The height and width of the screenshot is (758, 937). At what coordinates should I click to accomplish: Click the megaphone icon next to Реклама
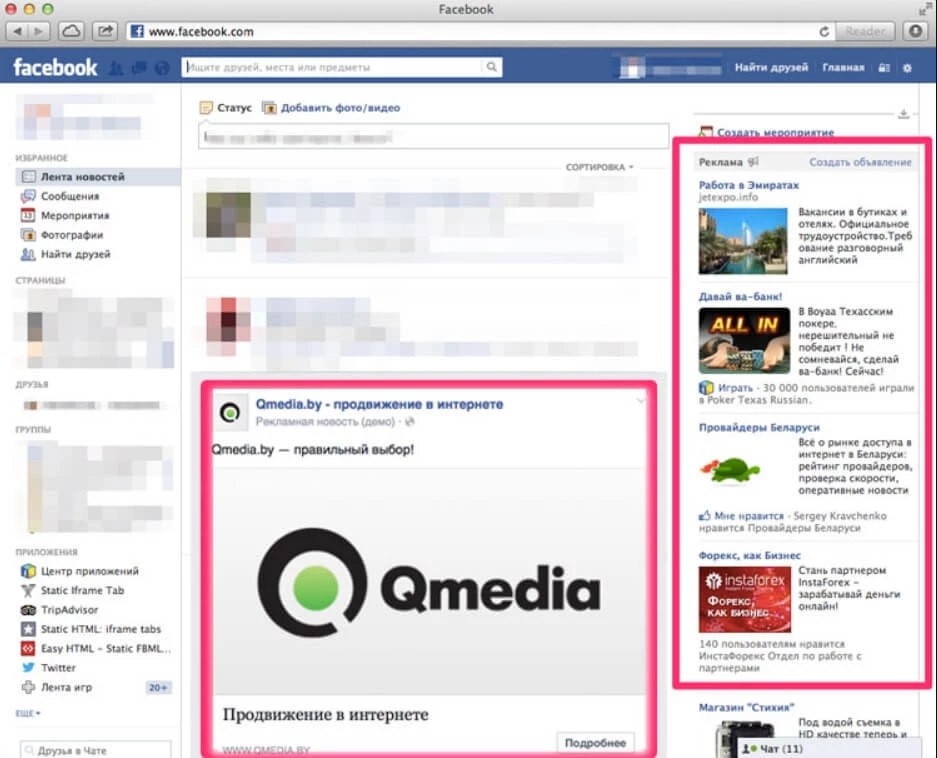coord(753,161)
